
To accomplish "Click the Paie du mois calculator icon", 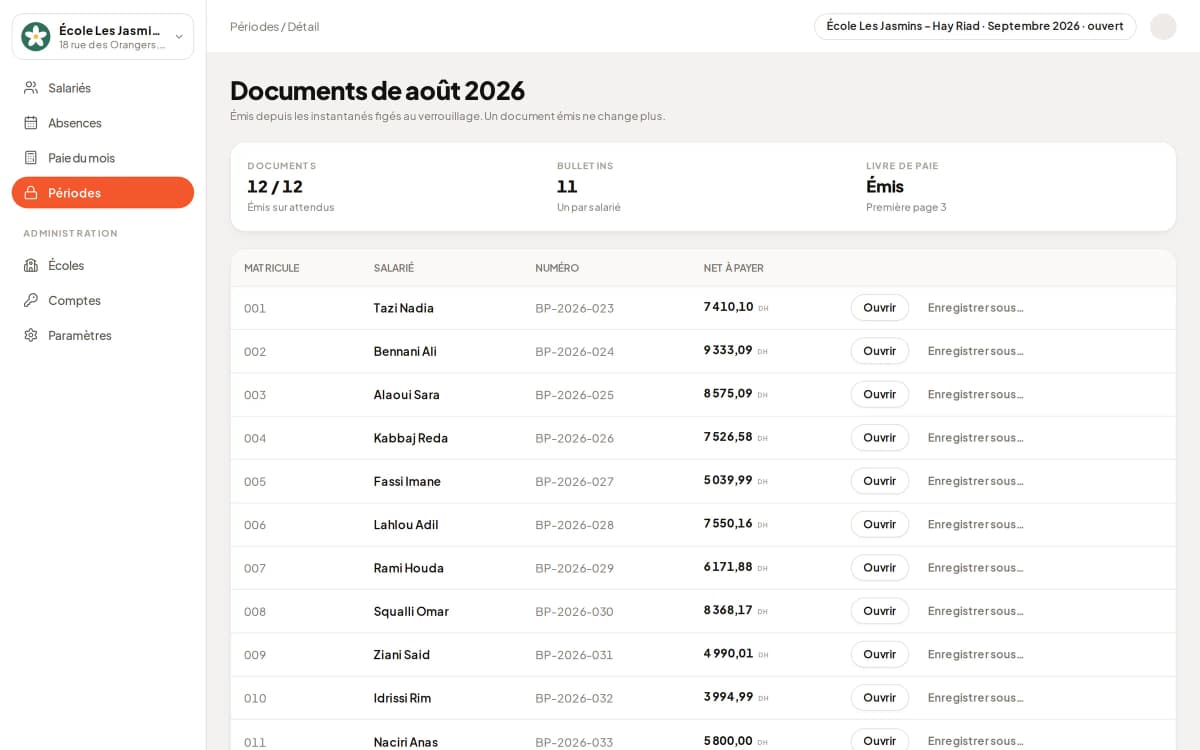I will point(31,158).
